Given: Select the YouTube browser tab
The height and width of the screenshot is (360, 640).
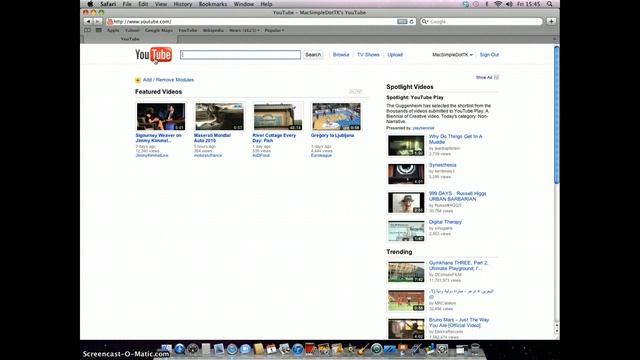Looking at the screenshot, I should pyautogui.click(x=130, y=39).
